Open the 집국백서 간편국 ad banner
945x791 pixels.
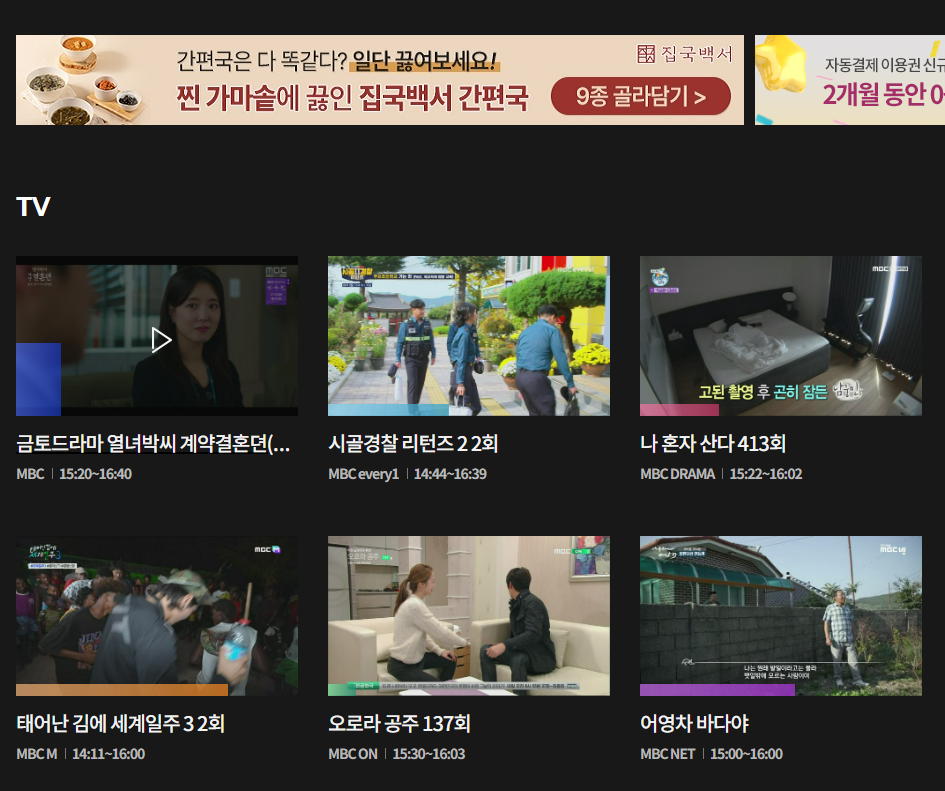click(x=380, y=80)
